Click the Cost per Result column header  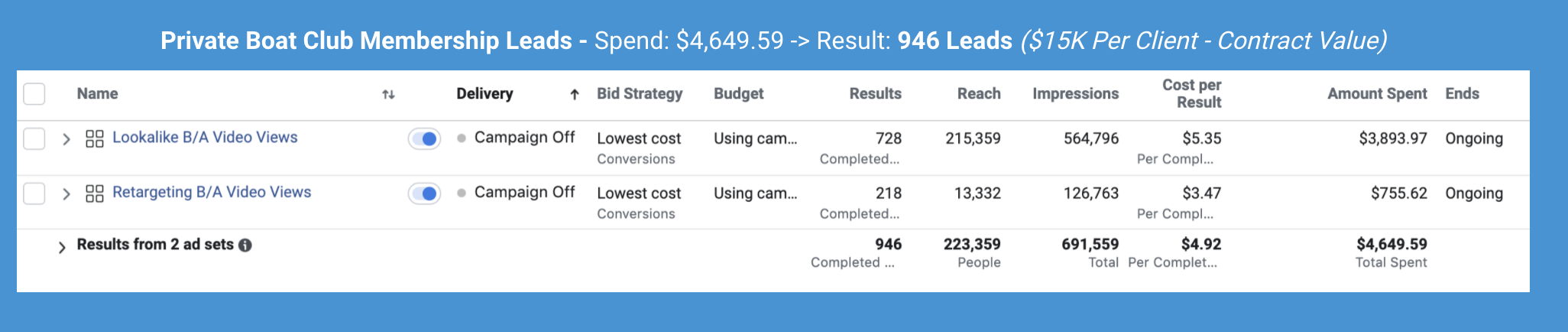pyautogui.click(x=1191, y=93)
